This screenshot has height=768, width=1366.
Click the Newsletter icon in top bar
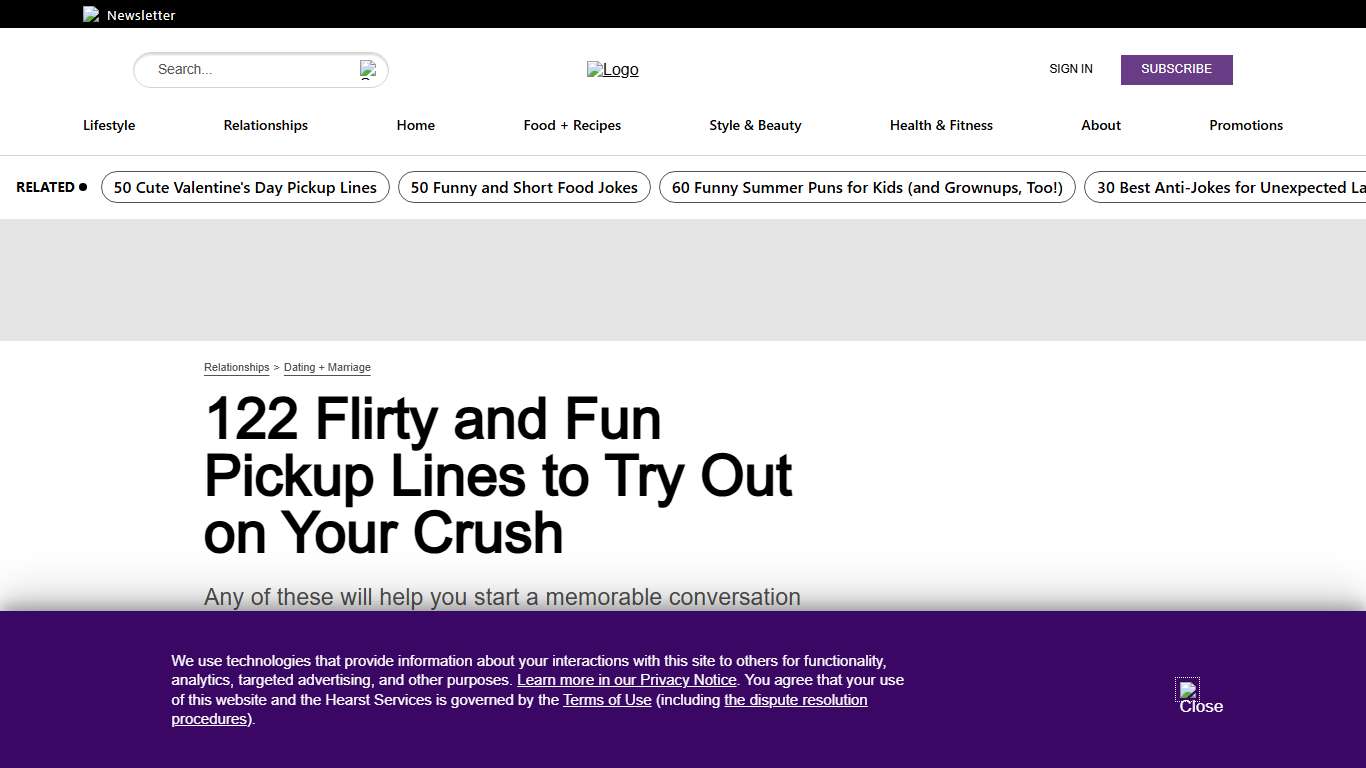pos(90,14)
